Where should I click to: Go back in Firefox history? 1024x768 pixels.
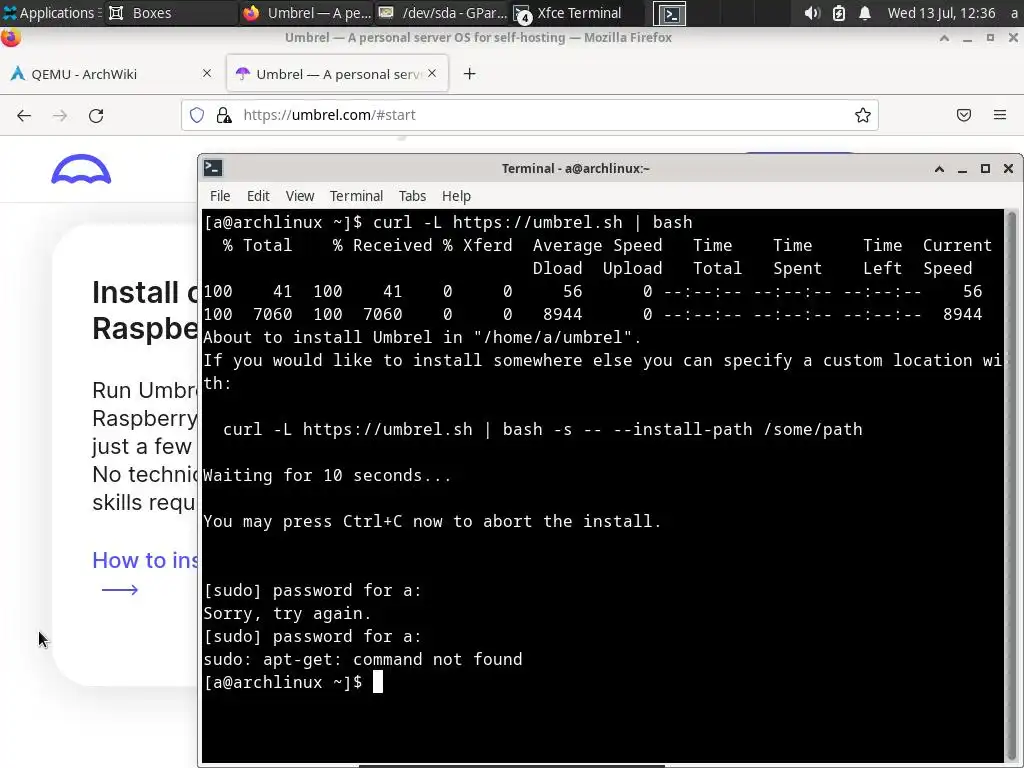point(24,116)
